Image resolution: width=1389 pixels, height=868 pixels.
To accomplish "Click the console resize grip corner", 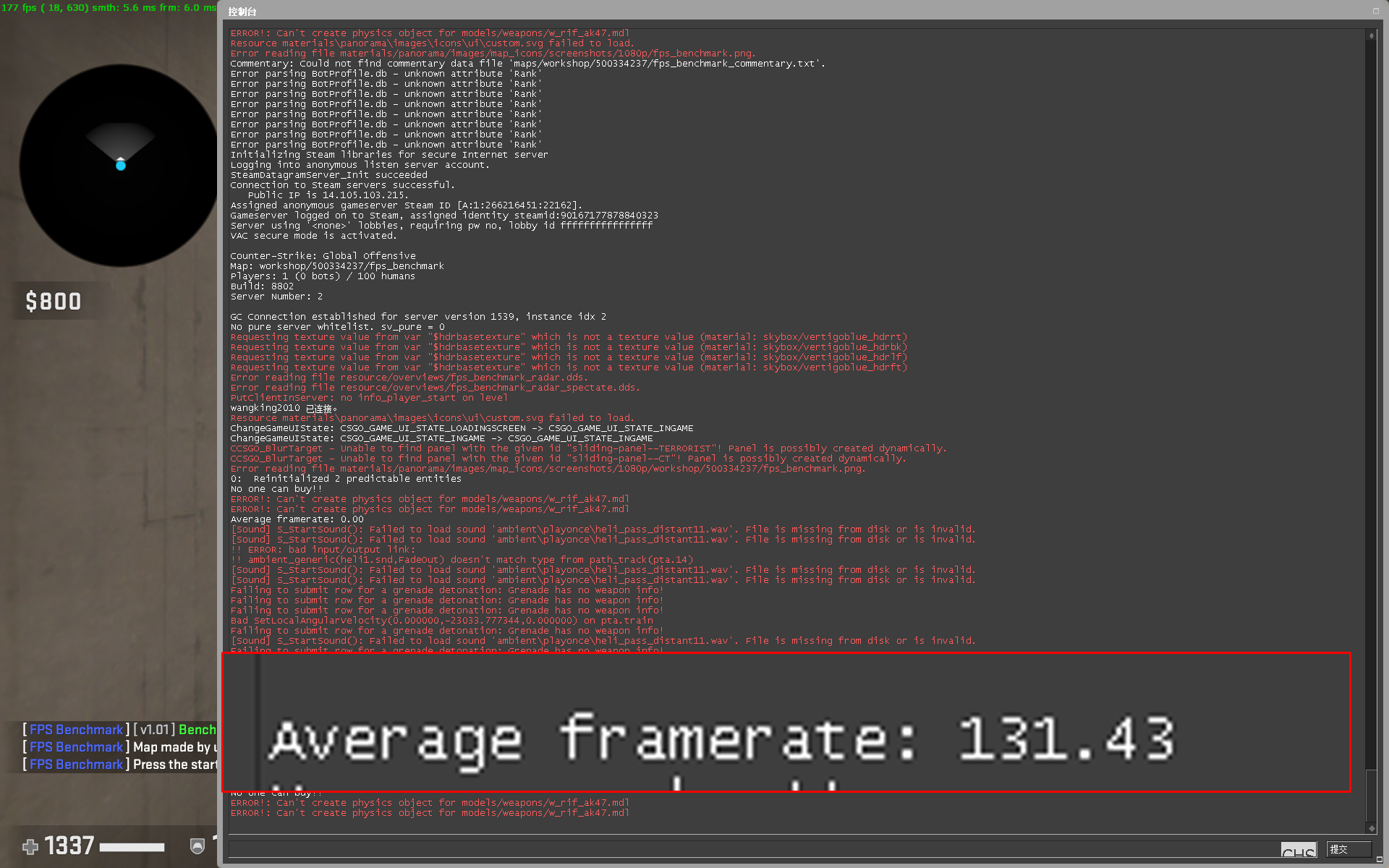I will click(x=1379, y=860).
